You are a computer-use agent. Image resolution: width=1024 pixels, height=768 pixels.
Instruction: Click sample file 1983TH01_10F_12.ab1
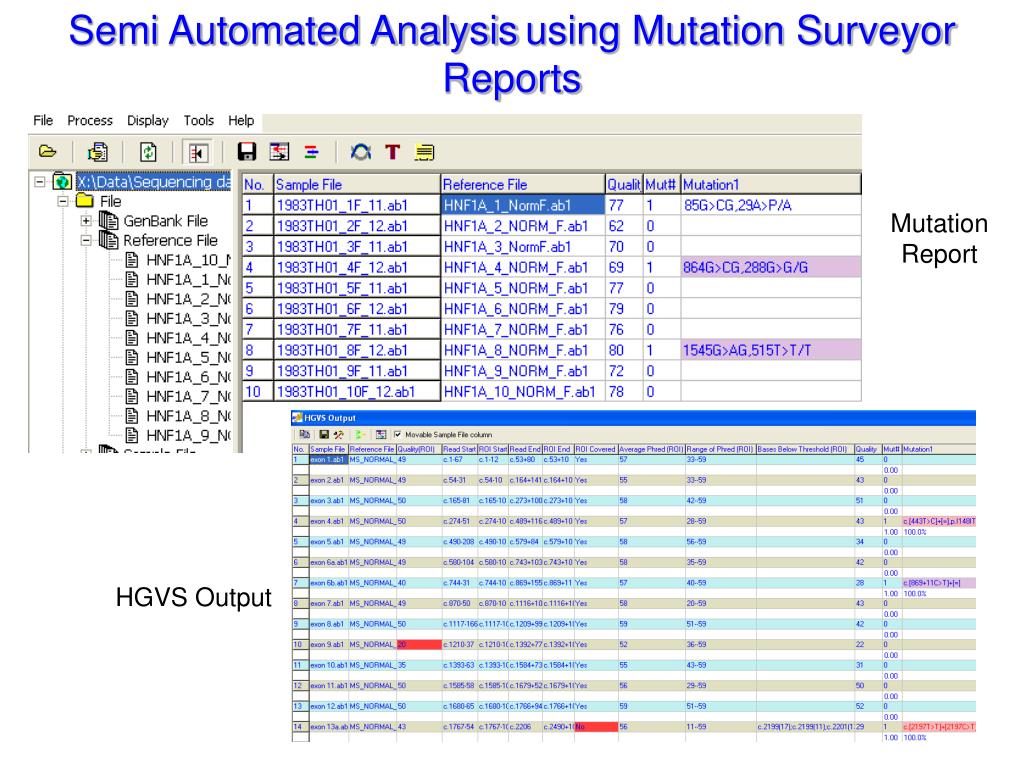pyautogui.click(x=357, y=392)
